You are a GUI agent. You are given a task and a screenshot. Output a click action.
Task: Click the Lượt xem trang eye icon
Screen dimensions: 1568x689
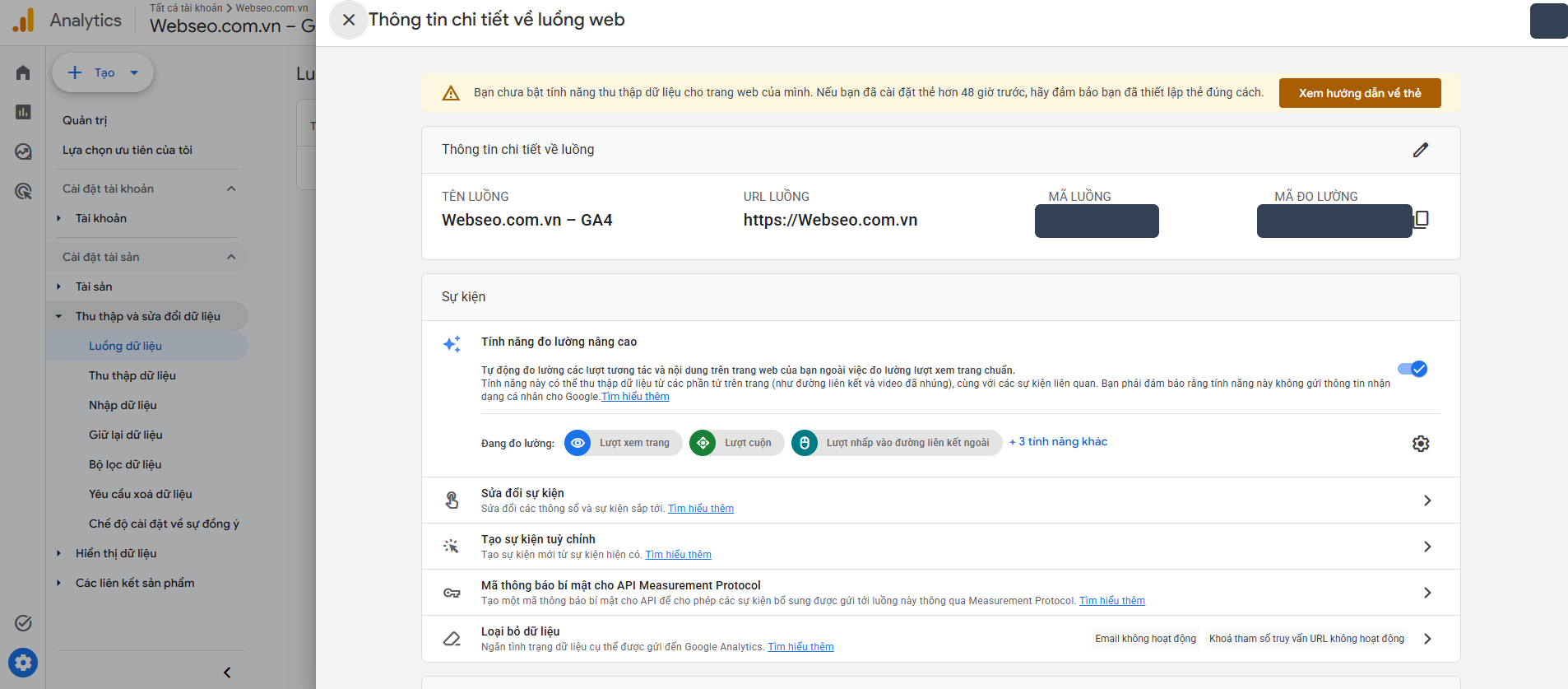(578, 443)
